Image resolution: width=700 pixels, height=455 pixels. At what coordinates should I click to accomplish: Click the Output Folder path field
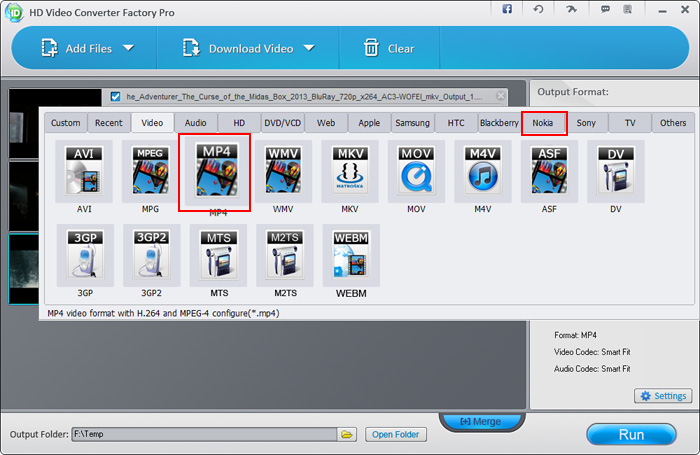tap(204, 434)
